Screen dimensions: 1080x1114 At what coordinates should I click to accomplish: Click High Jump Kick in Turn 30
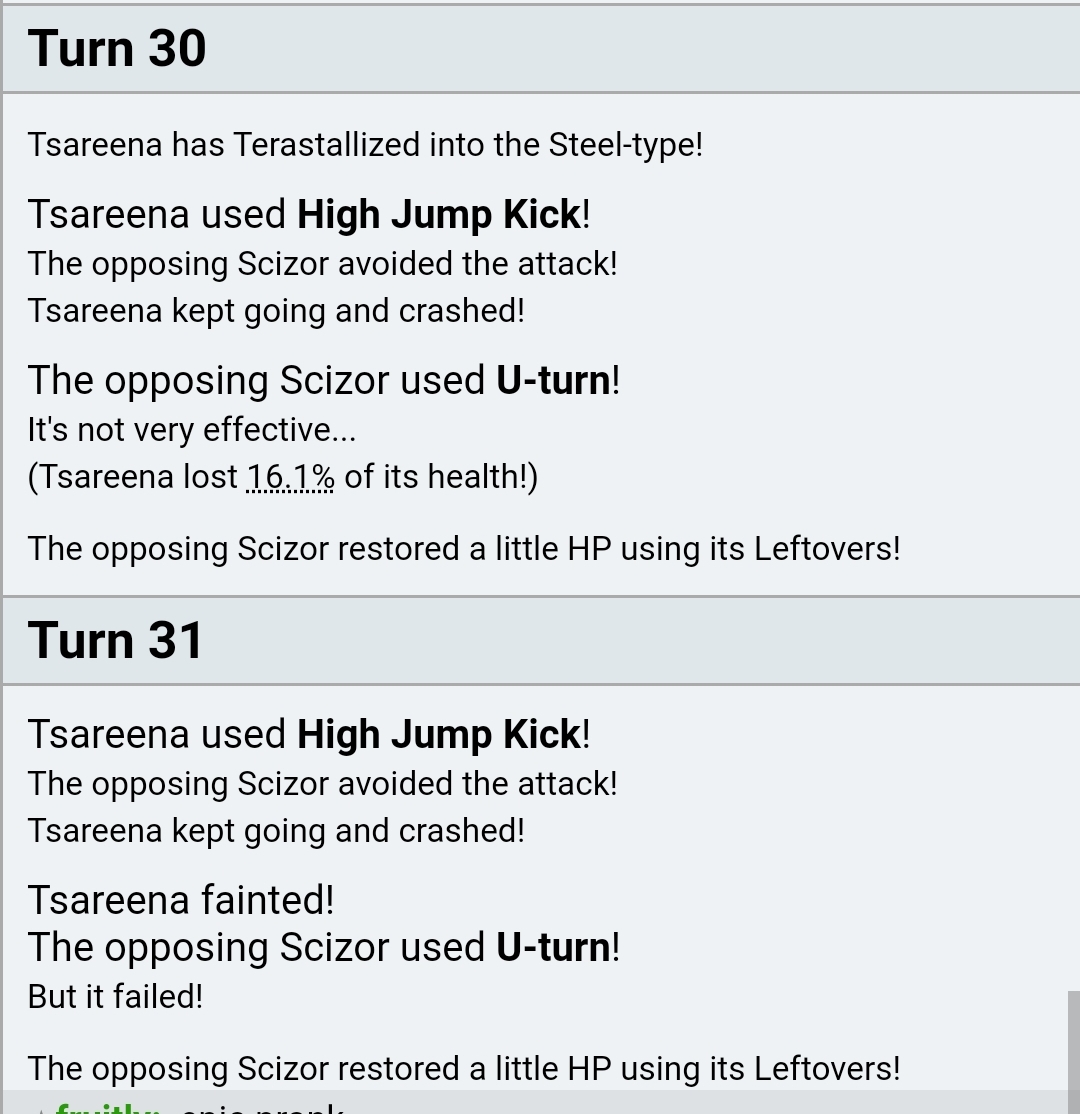(438, 215)
